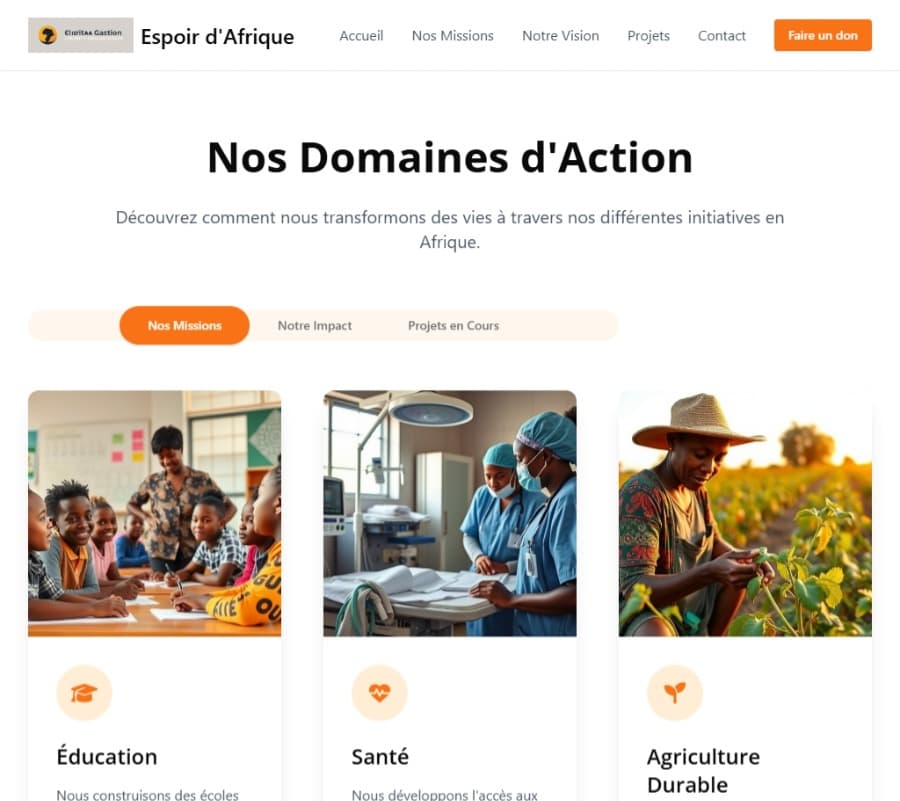This screenshot has height=801, width=900.
Task: Open Notre Vision in the navbar
Action: (560, 36)
